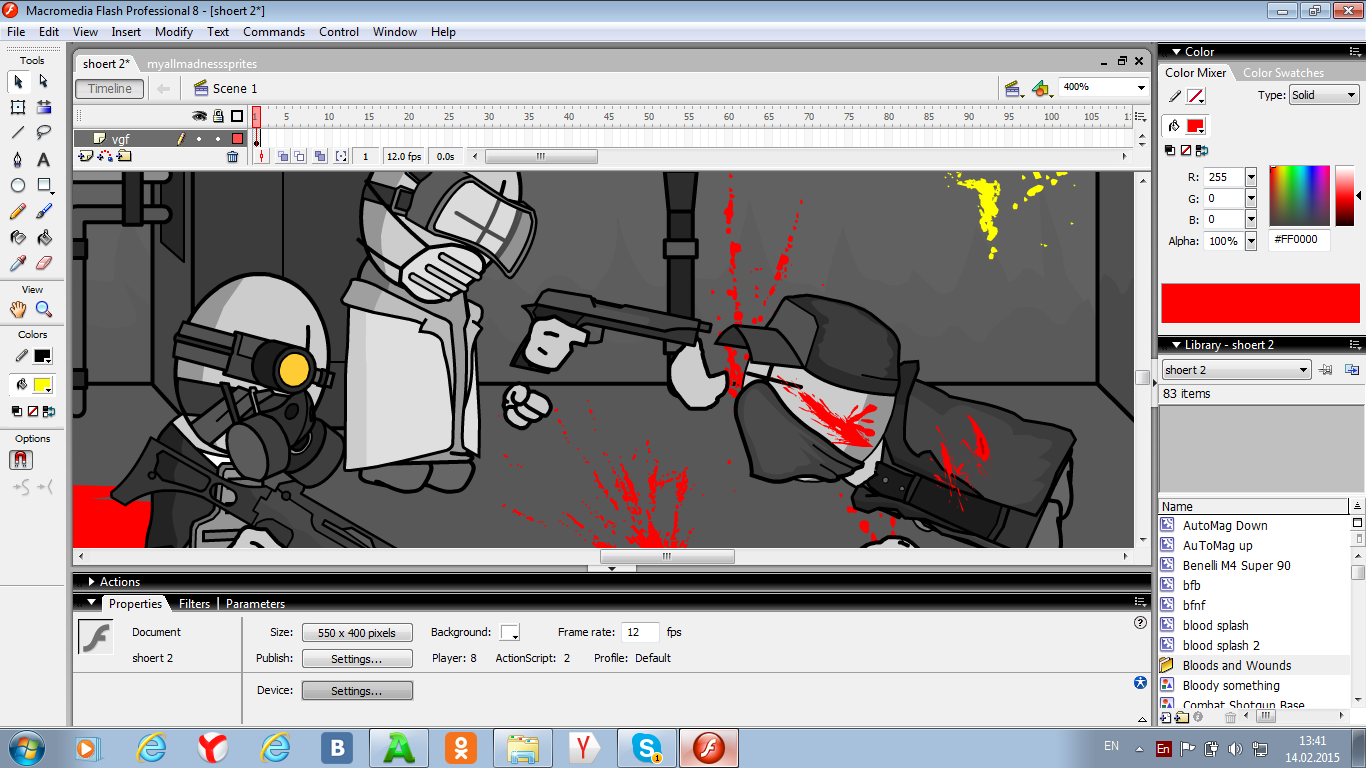Select the Subselection tool
Viewport: 1366px width, 772px height.
pyautogui.click(x=44, y=81)
